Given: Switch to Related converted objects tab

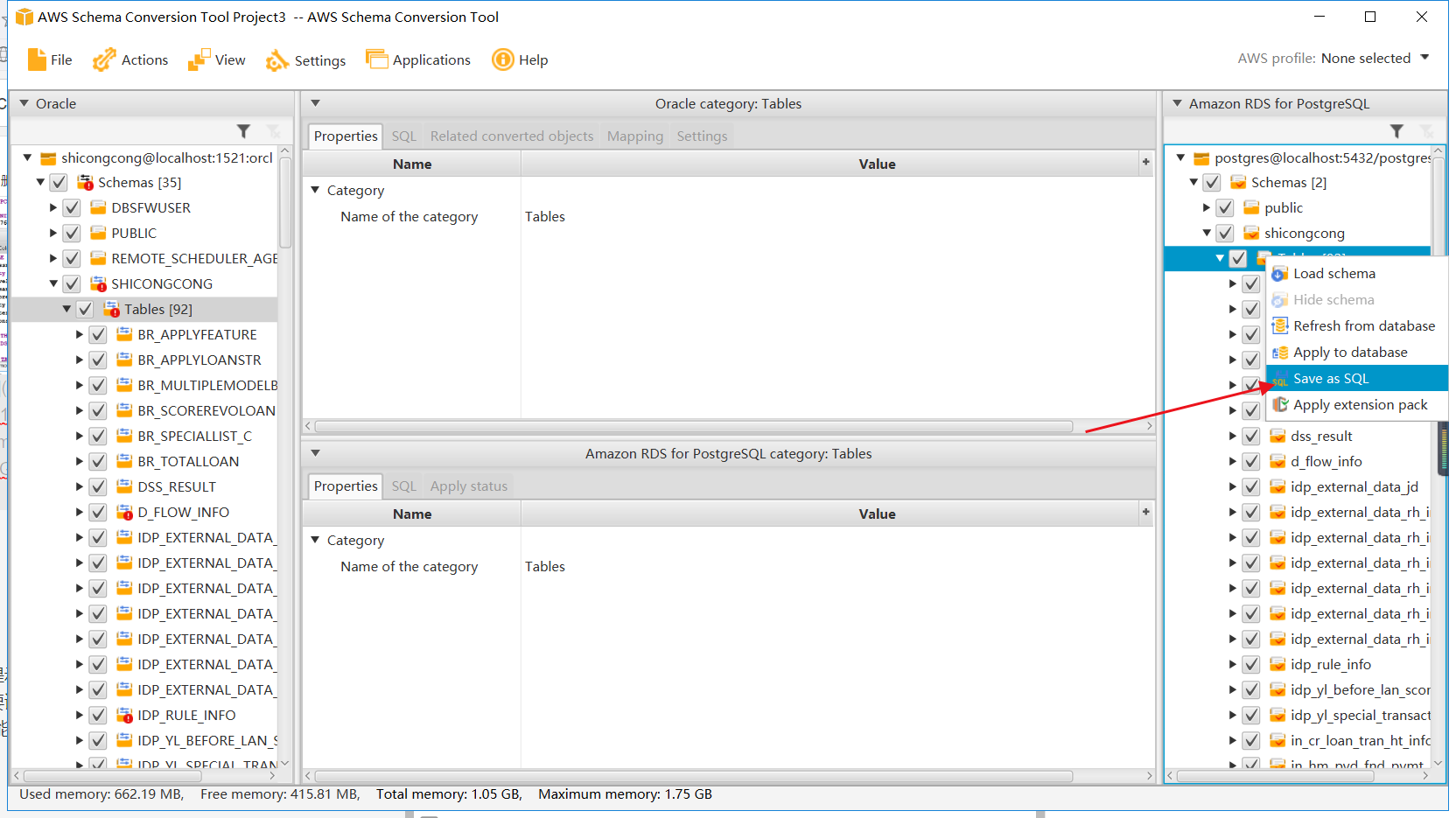Looking at the screenshot, I should 512,136.
